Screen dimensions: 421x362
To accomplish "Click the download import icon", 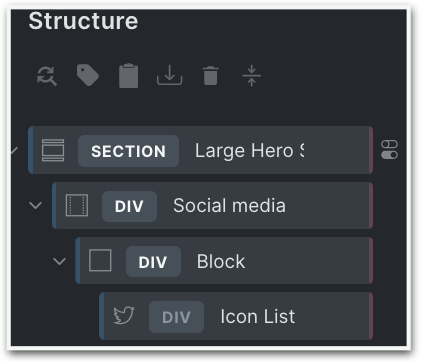I will tap(170, 75).
